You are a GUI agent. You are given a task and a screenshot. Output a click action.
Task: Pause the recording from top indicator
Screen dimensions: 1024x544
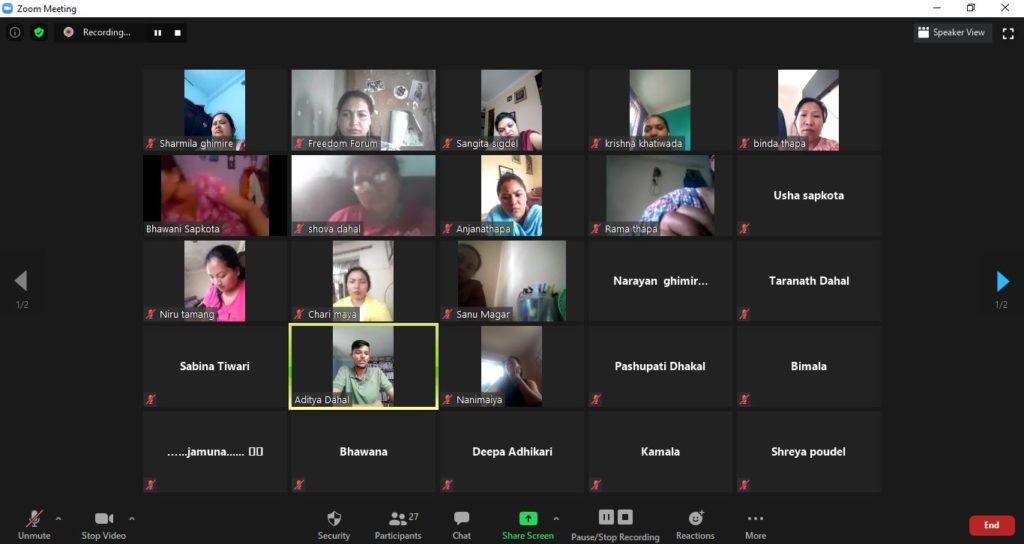(x=157, y=32)
